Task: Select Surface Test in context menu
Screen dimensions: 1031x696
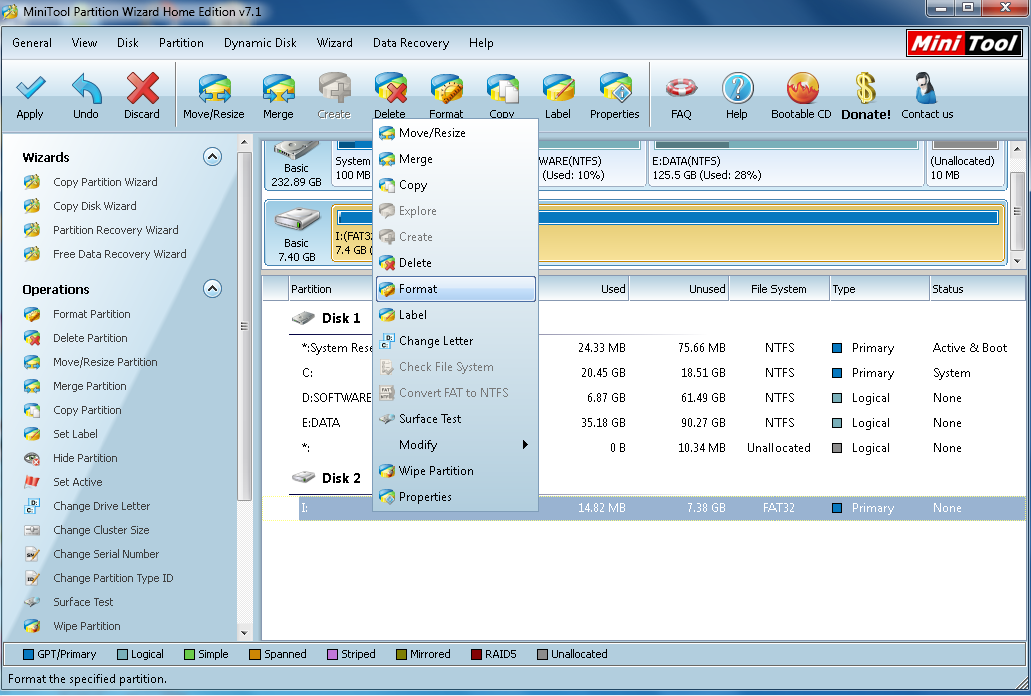Action: [x=456, y=419]
